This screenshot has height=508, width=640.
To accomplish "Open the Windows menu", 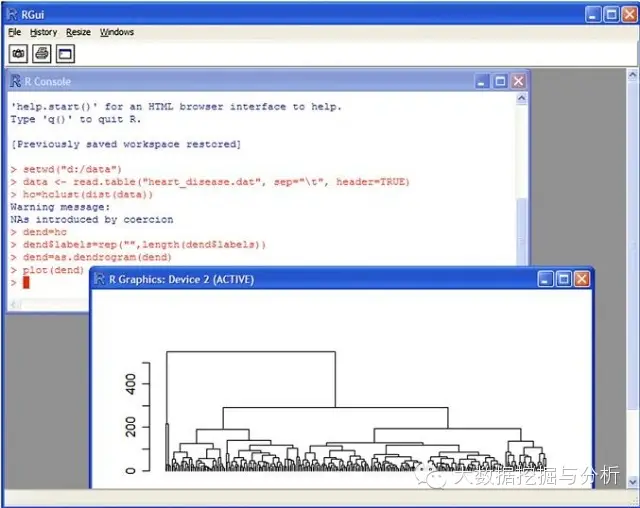I will click(x=117, y=32).
